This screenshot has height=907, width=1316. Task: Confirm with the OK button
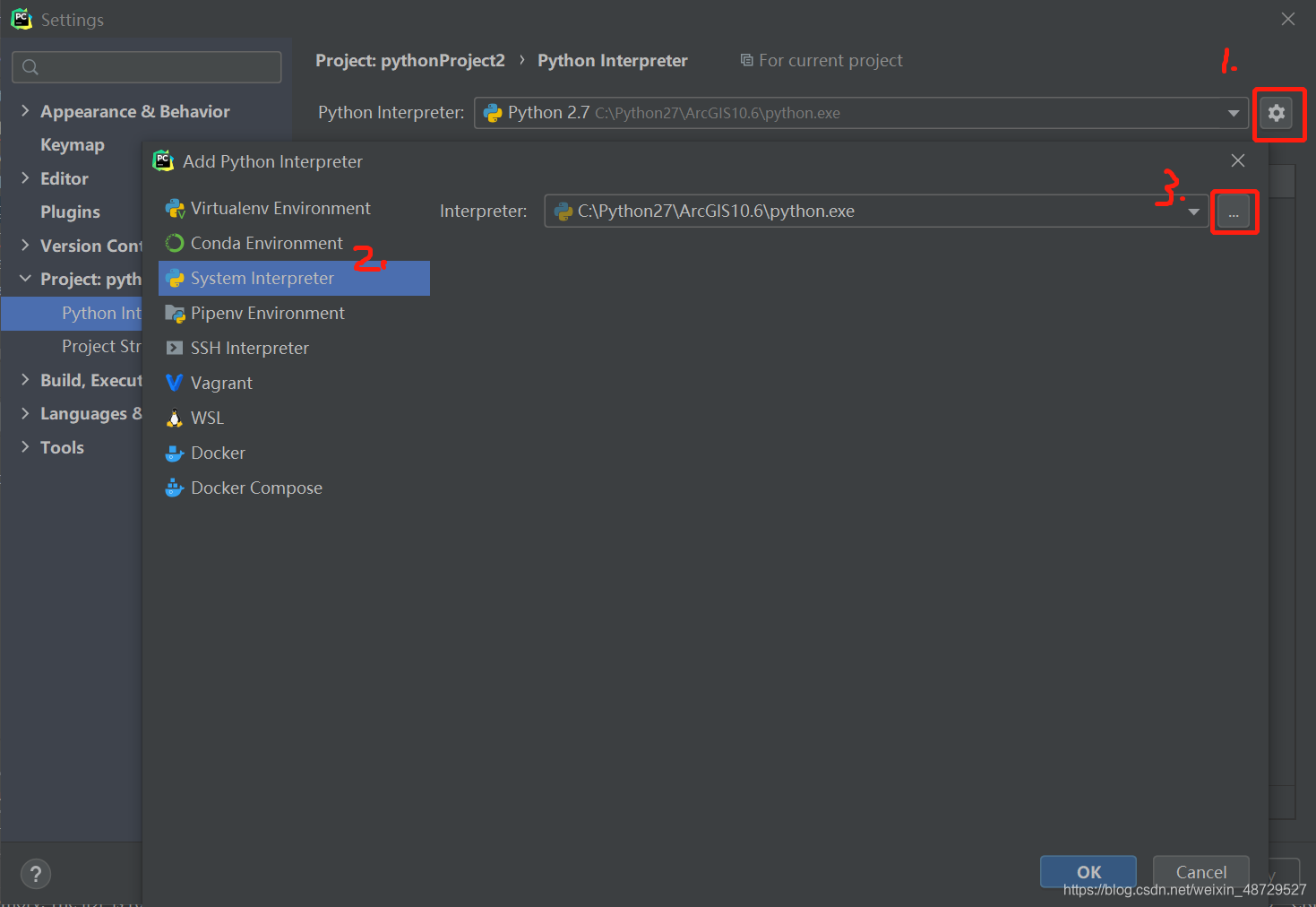1088,871
